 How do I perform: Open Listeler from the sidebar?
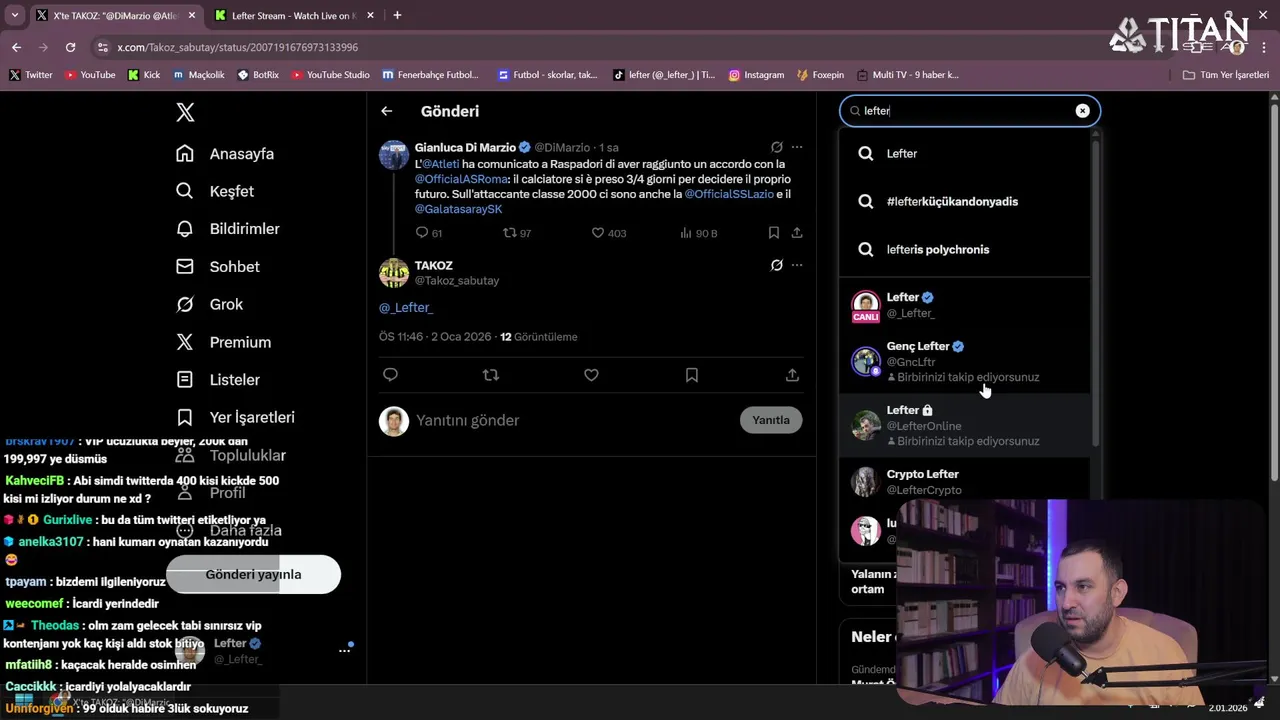[218, 380]
